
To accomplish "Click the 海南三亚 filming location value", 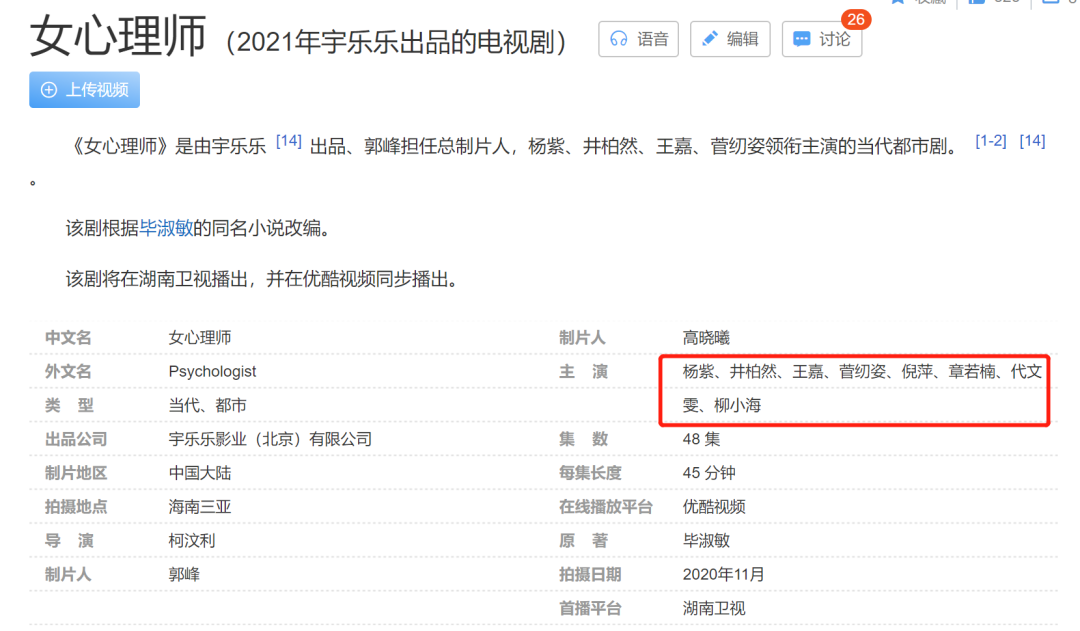I will click(x=200, y=506).
